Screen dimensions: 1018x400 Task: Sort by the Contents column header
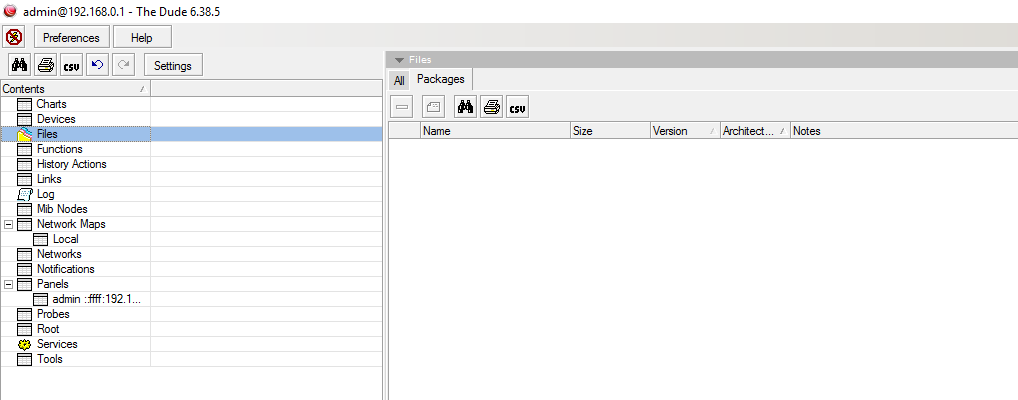pyautogui.click(x=75, y=89)
